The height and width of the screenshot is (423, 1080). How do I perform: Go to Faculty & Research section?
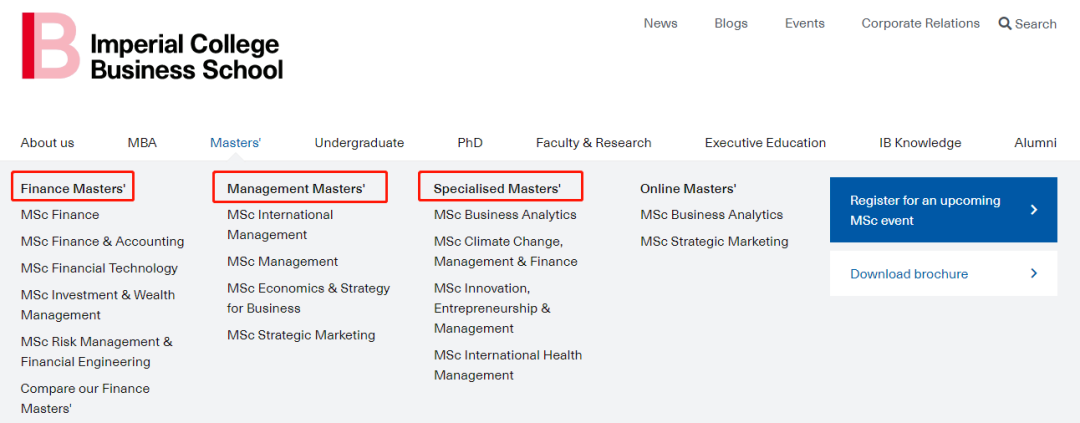[x=594, y=143]
